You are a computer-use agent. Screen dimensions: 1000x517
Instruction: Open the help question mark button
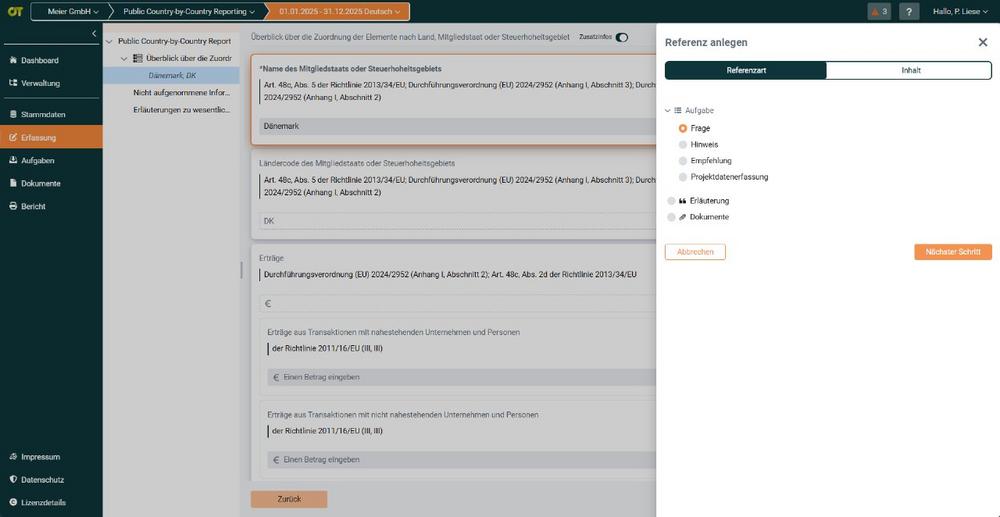[x=909, y=11]
